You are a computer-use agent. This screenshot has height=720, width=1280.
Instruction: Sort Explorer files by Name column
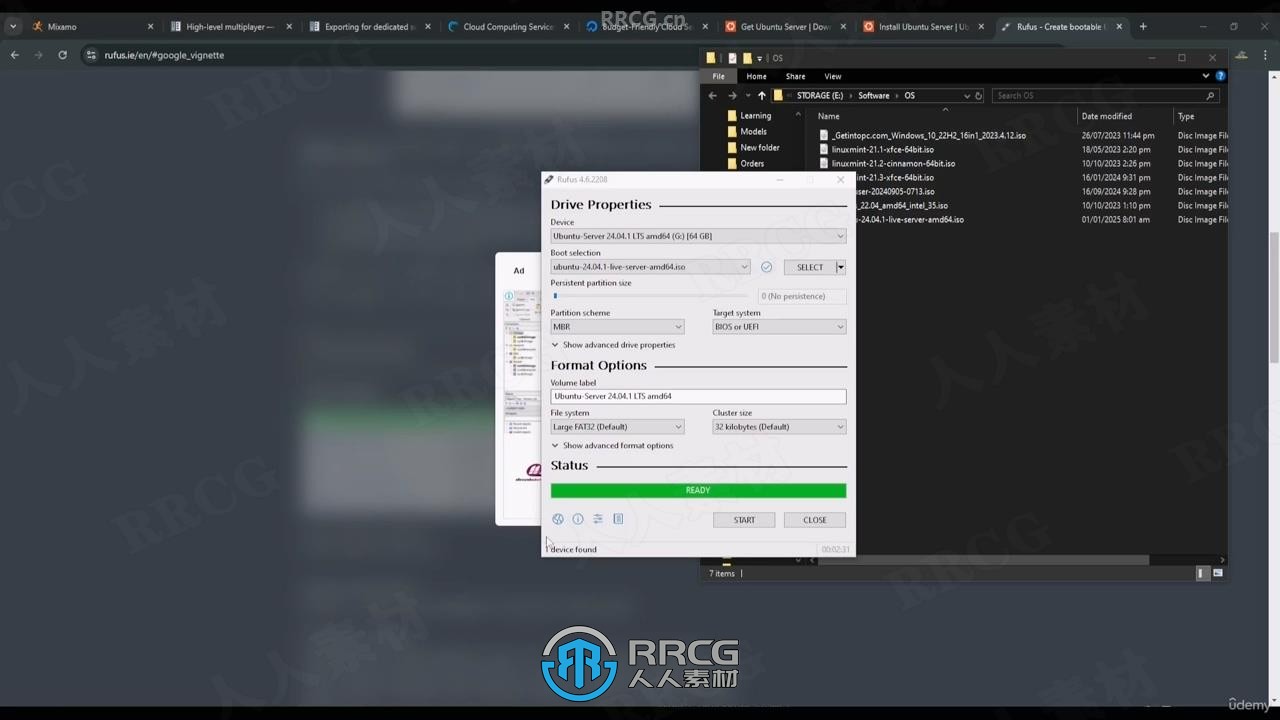click(x=945, y=116)
